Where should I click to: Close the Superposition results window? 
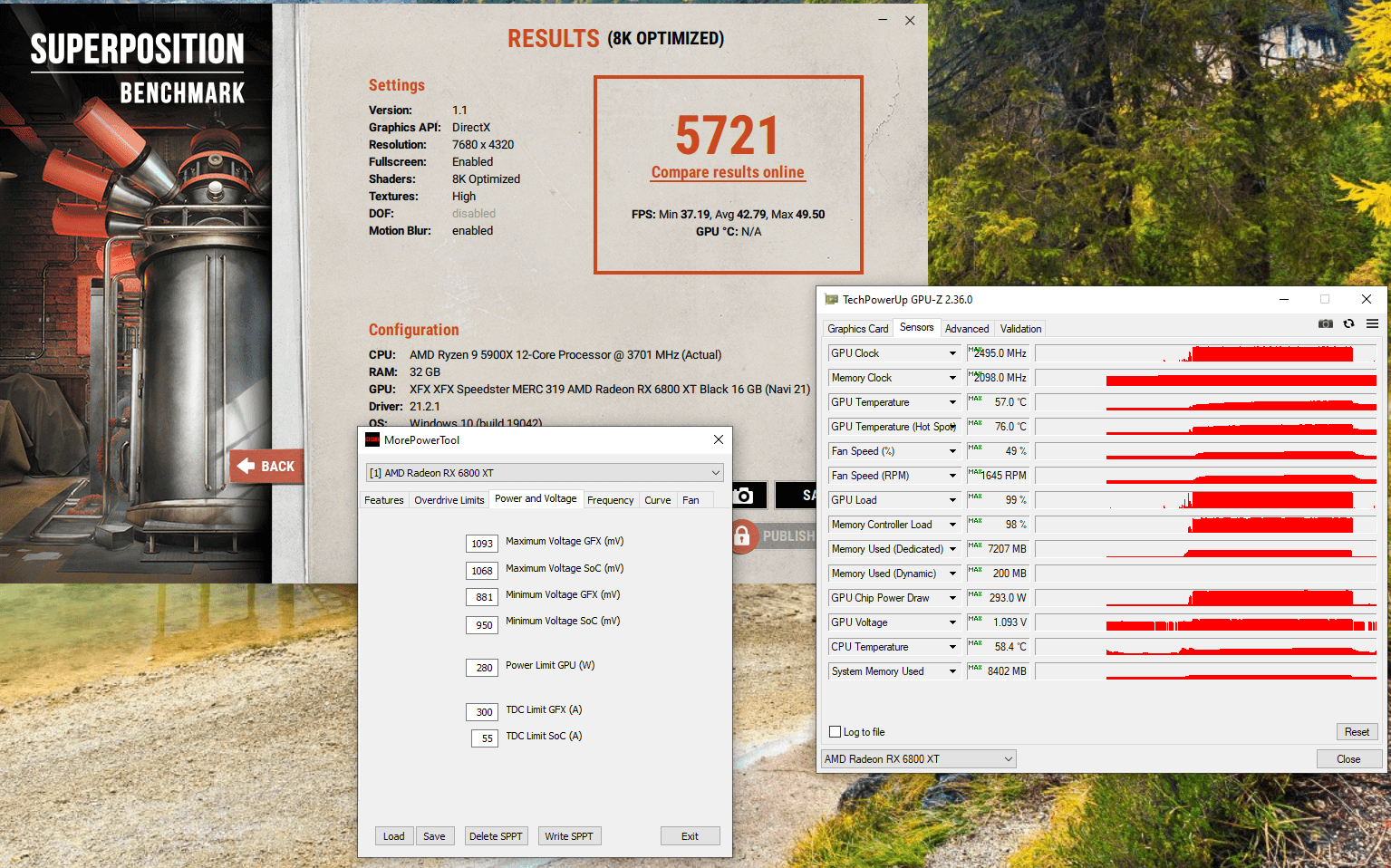tap(910, 20)
